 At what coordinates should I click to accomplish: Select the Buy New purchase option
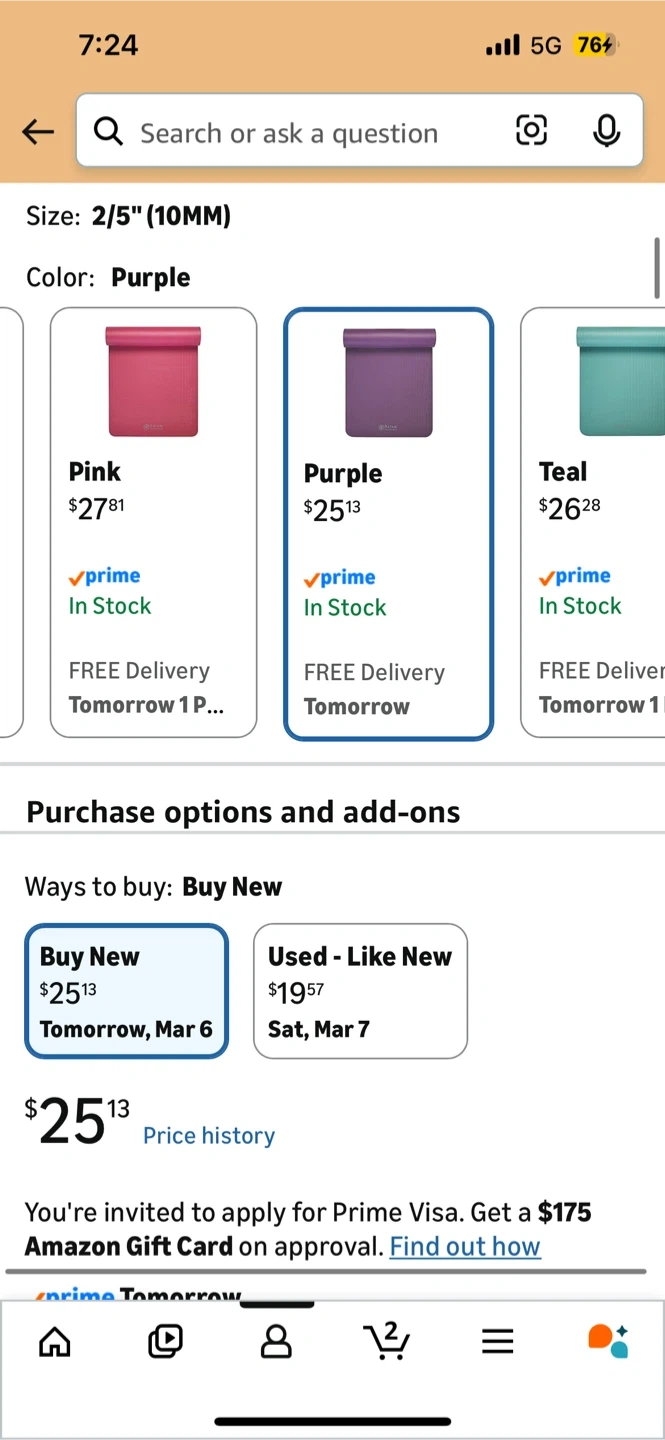pos(126,990)
